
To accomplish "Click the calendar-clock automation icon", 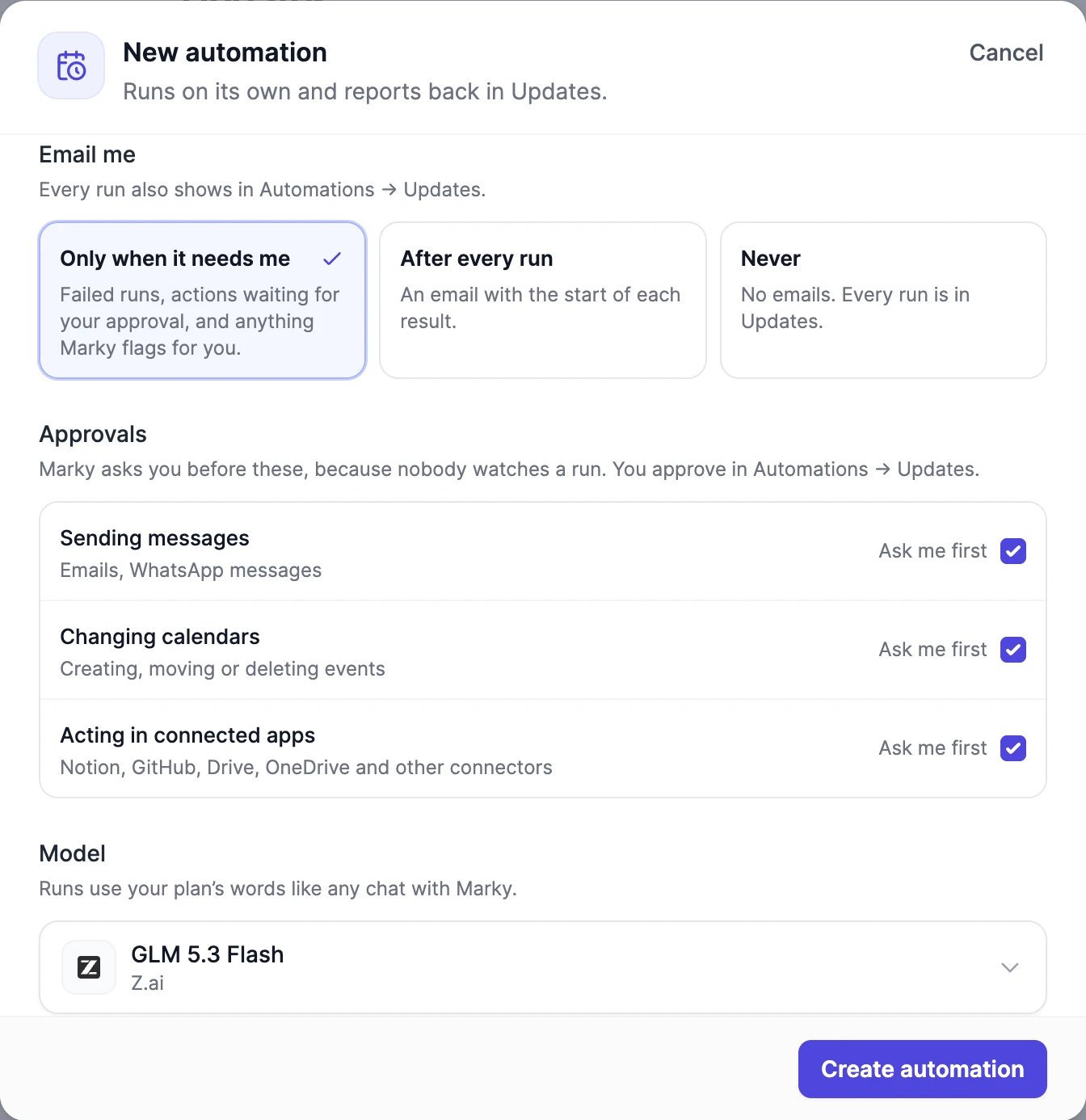I will pos(71,65).
